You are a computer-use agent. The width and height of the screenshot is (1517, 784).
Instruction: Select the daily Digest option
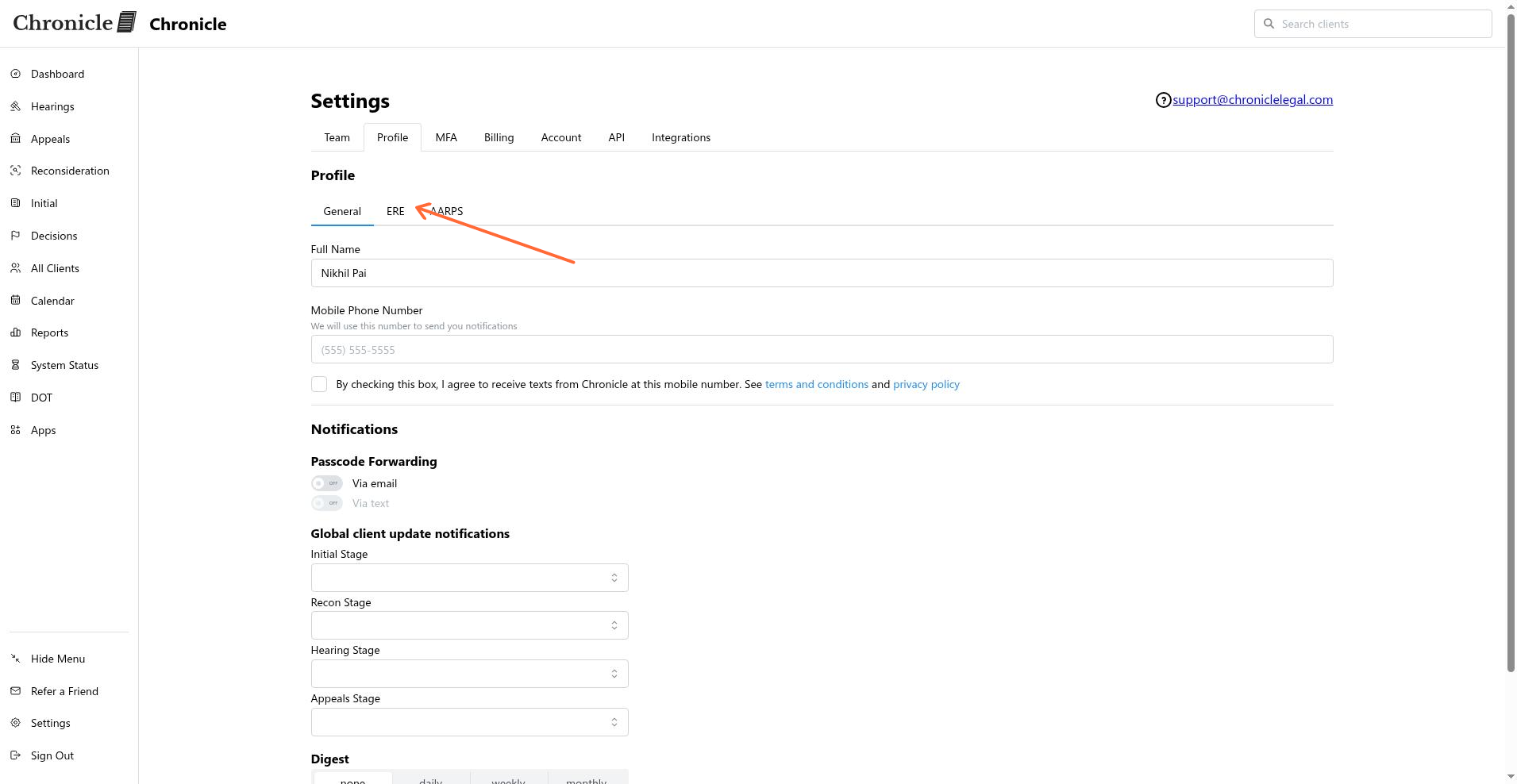pos(431,779)
